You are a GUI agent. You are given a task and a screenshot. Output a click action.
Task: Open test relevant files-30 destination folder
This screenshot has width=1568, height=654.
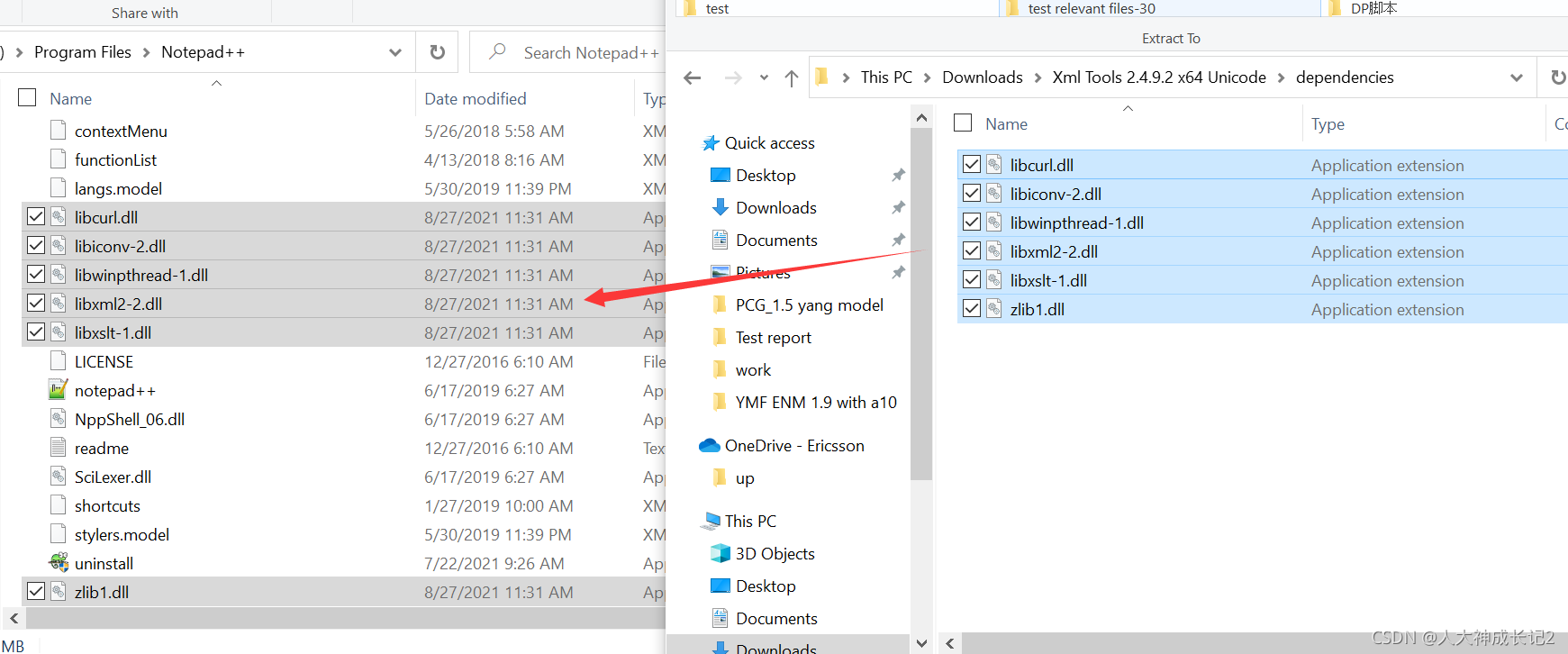tap(1160, 8)
